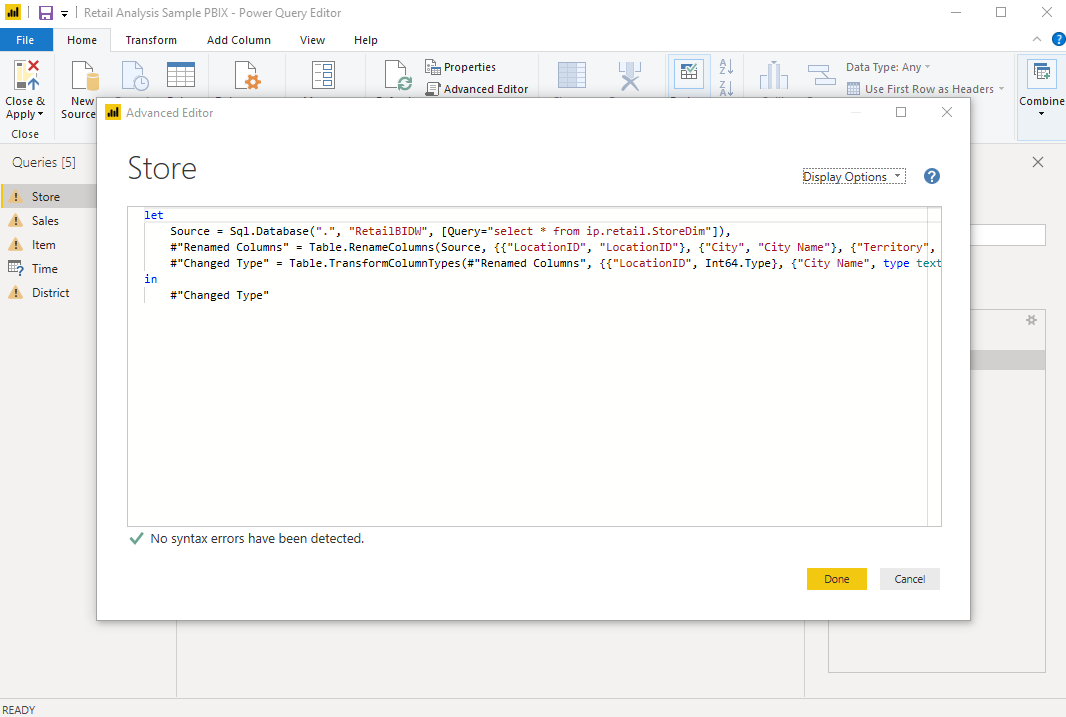Switch to the Transform tab
The width and height of the screenshot is (1066, 717).
tap(151, 40)
